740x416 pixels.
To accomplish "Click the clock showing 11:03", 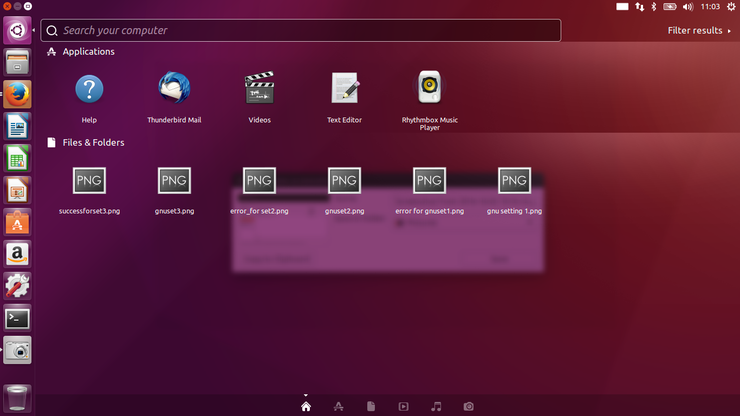I will point(710,7).
